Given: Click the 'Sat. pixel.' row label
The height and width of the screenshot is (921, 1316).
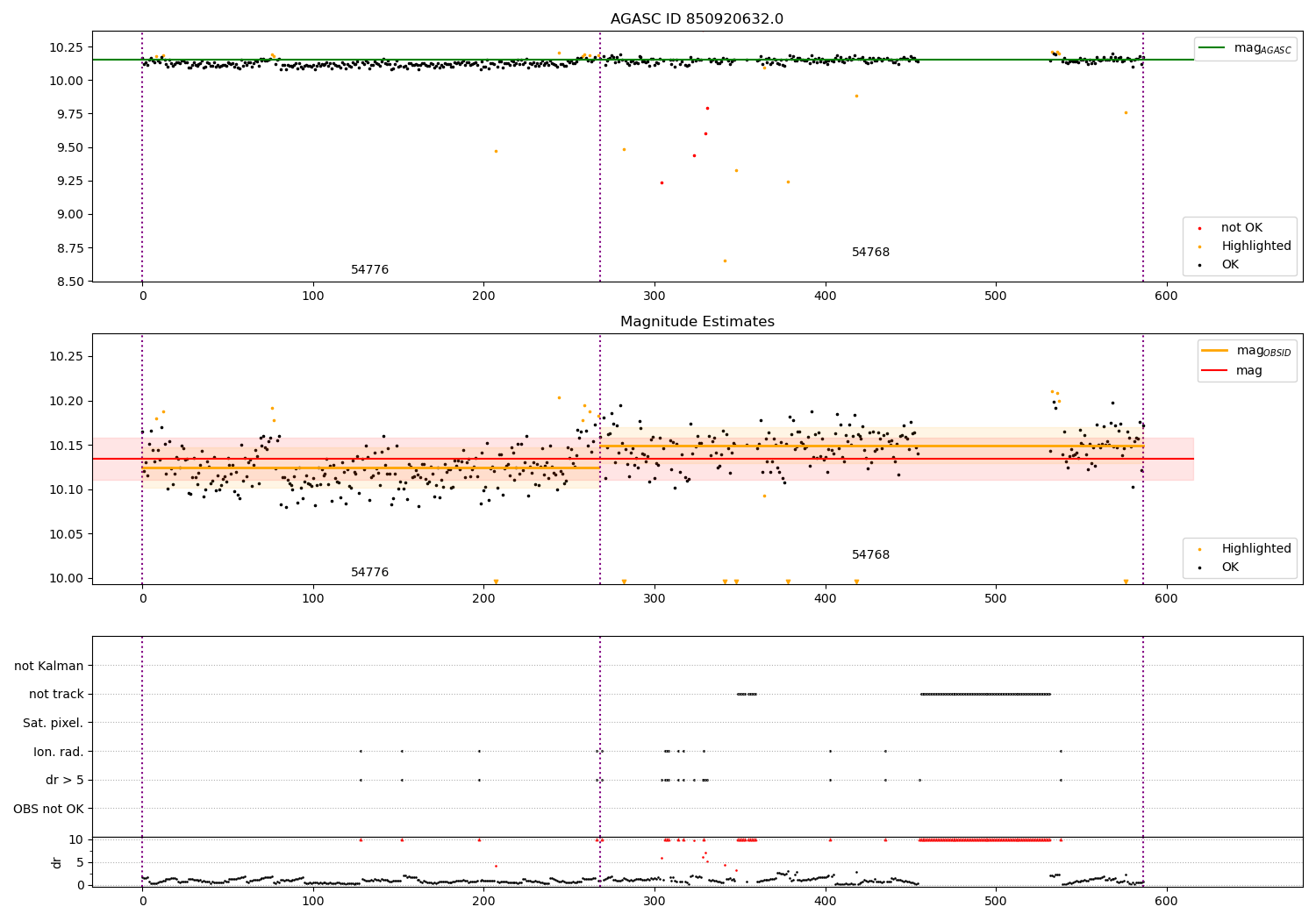Looking at the screenshot, I should tap(54, 724).
